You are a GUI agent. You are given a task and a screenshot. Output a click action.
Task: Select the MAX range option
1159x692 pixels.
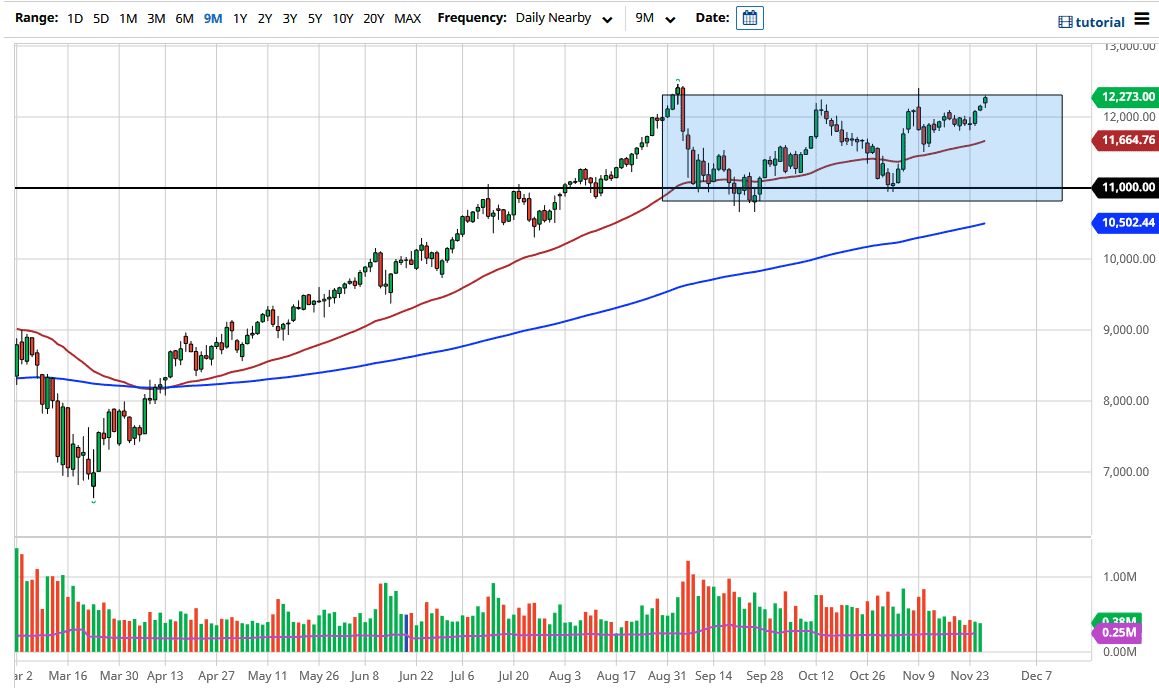(x=407, y=17)
